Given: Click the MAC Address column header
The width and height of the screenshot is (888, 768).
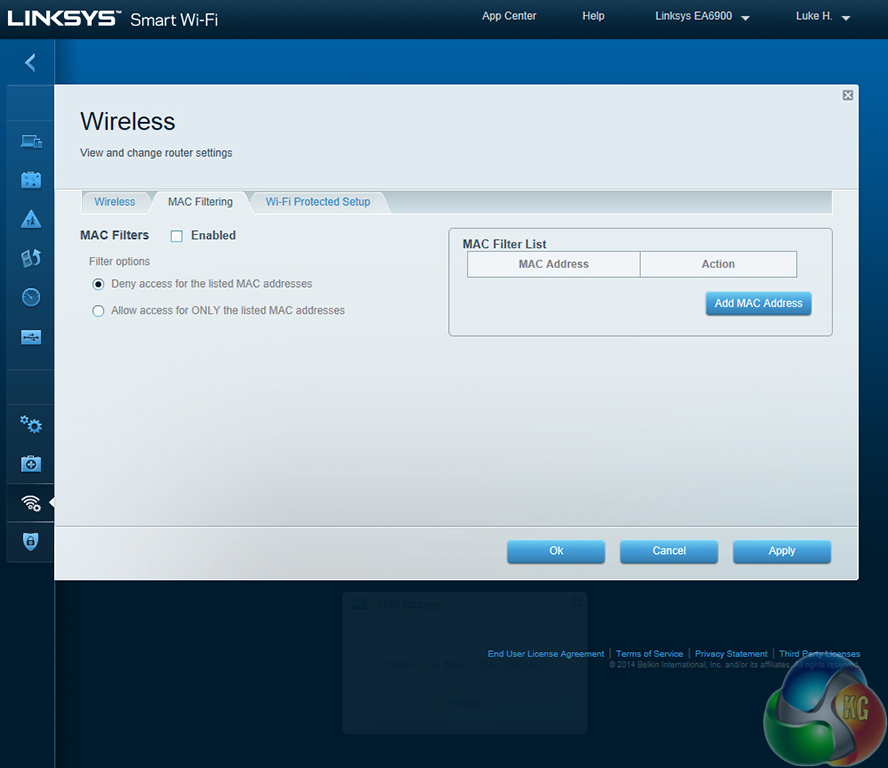Looking at the screenshot, I should pos(554,264).
